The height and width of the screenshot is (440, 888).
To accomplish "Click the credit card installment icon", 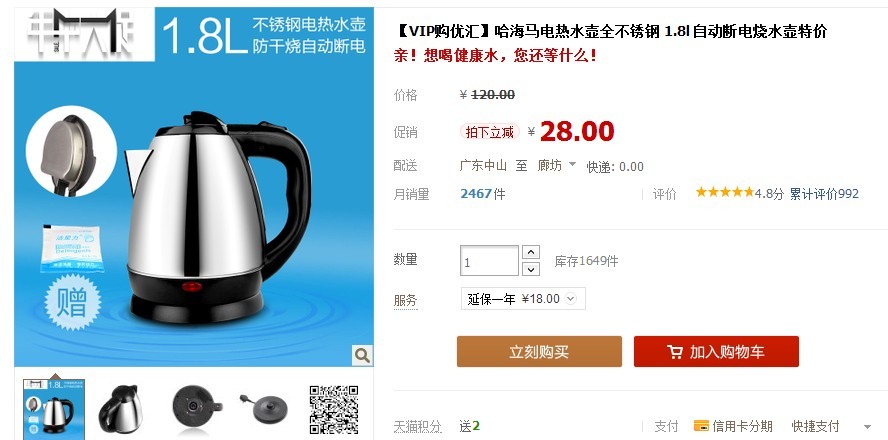I will coord(701,426).
